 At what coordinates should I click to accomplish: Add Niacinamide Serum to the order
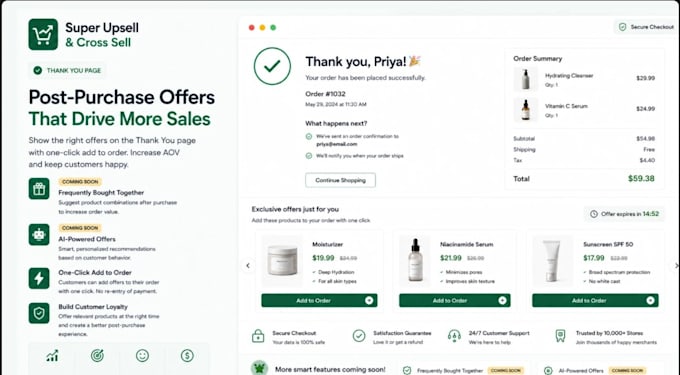click(x=454, y=300)
